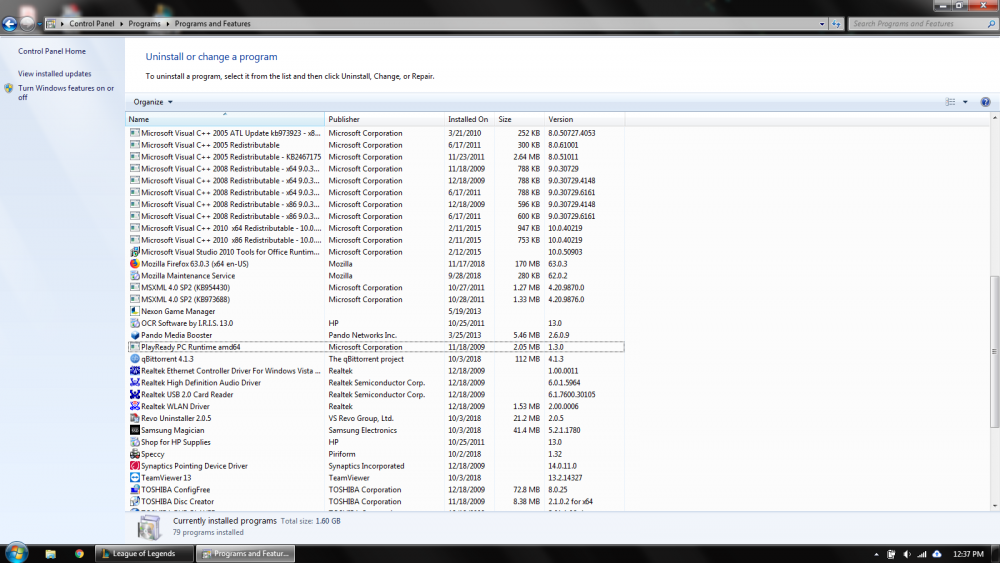Open the help question mark icon

point(985,102)
